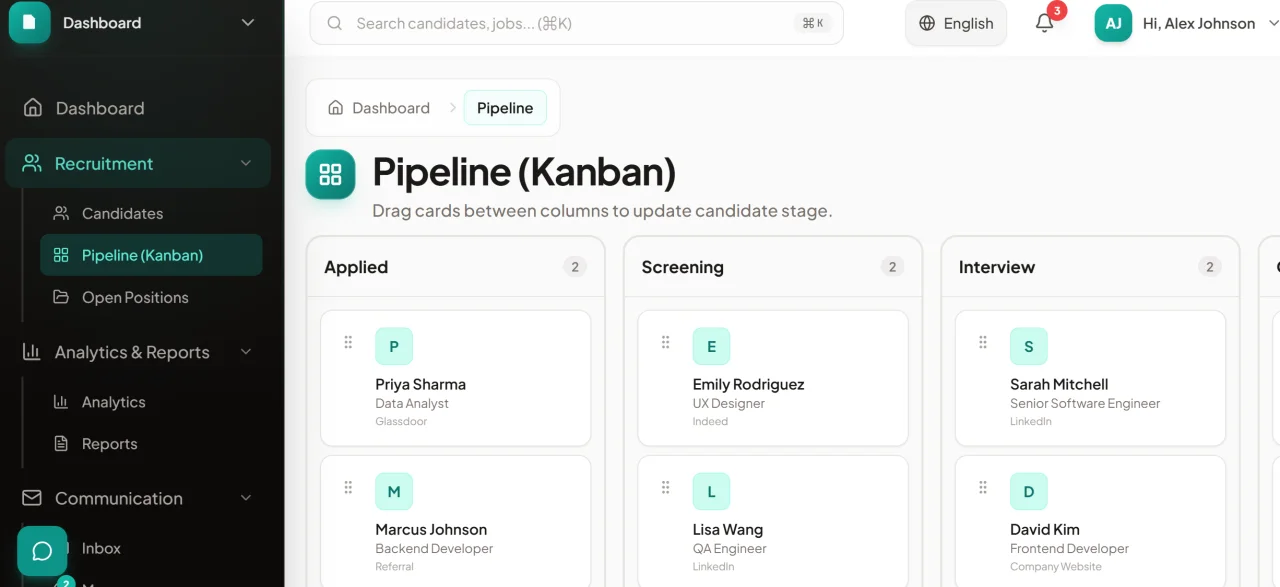The width and height of the screenshot is (1280, 587).
Task: Click the AJ user avatar
Action: [1113, 23]
